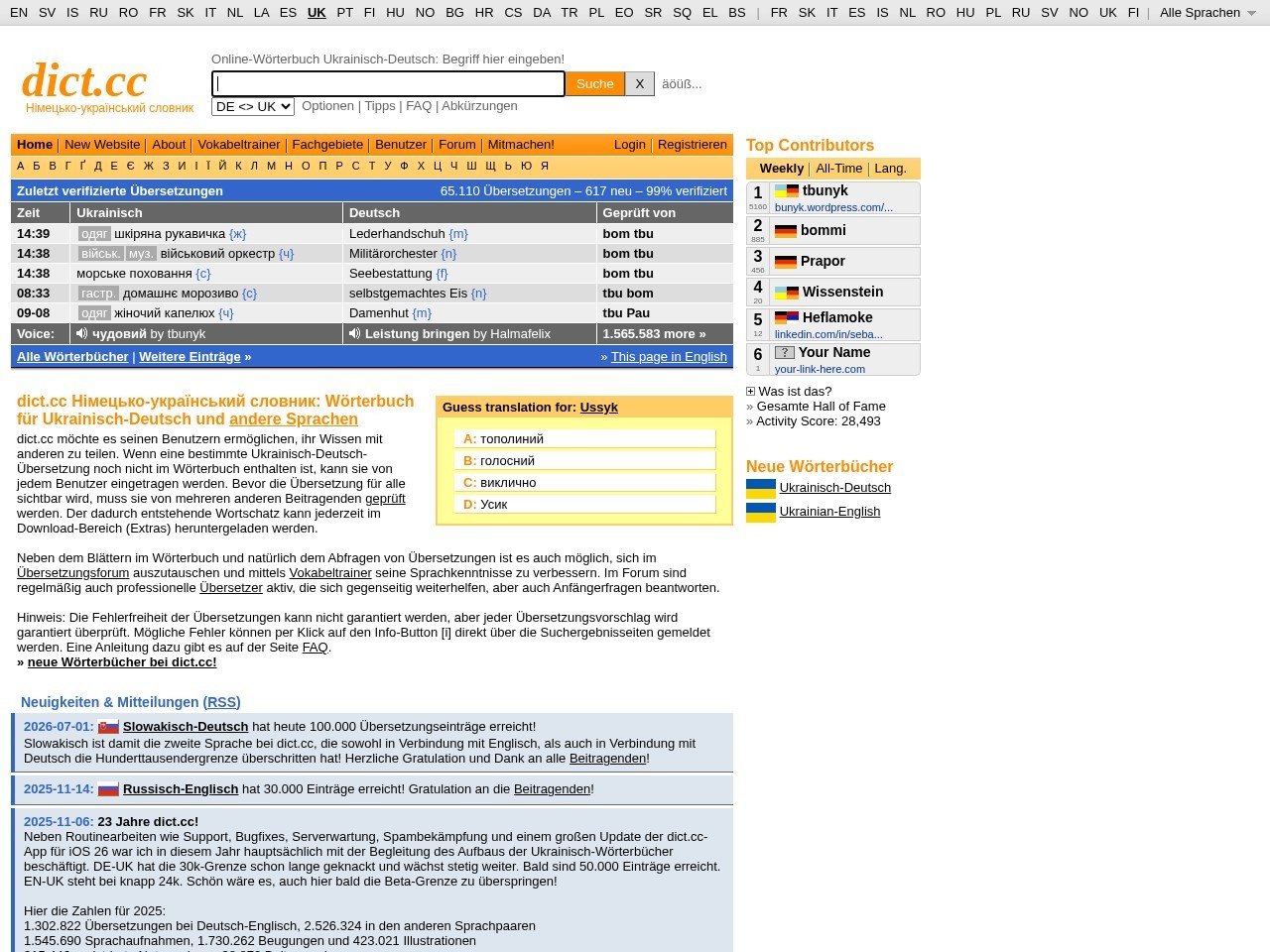Screen dimensions: 1270x952
Task: Click the flag icon beside Wissenstein
Action: coord(787,293)
